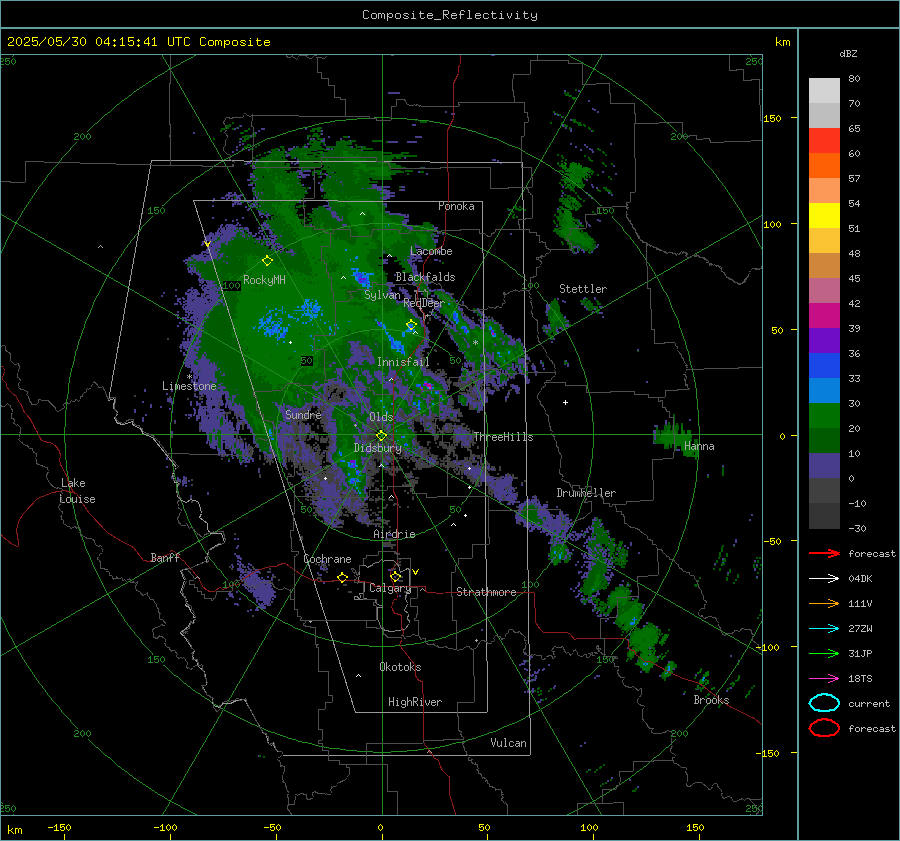
Task: Select the RedDeer city label
Action: tap(424, 303)
